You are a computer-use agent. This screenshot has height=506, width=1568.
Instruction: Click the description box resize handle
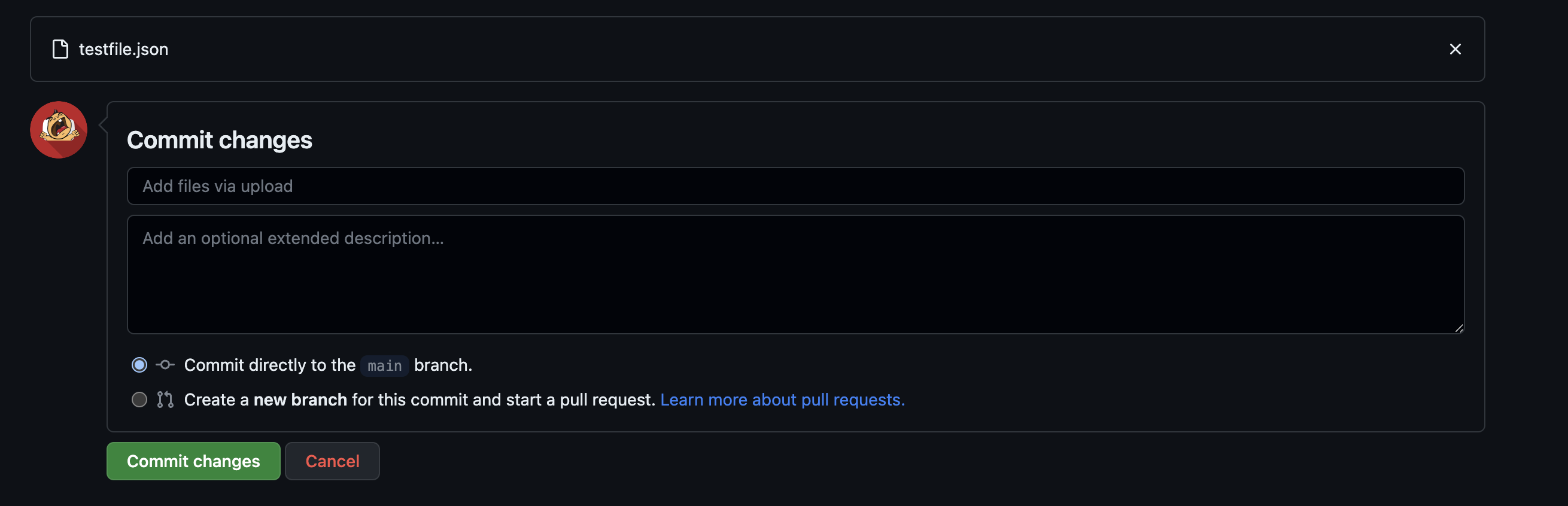[1458, 328]
